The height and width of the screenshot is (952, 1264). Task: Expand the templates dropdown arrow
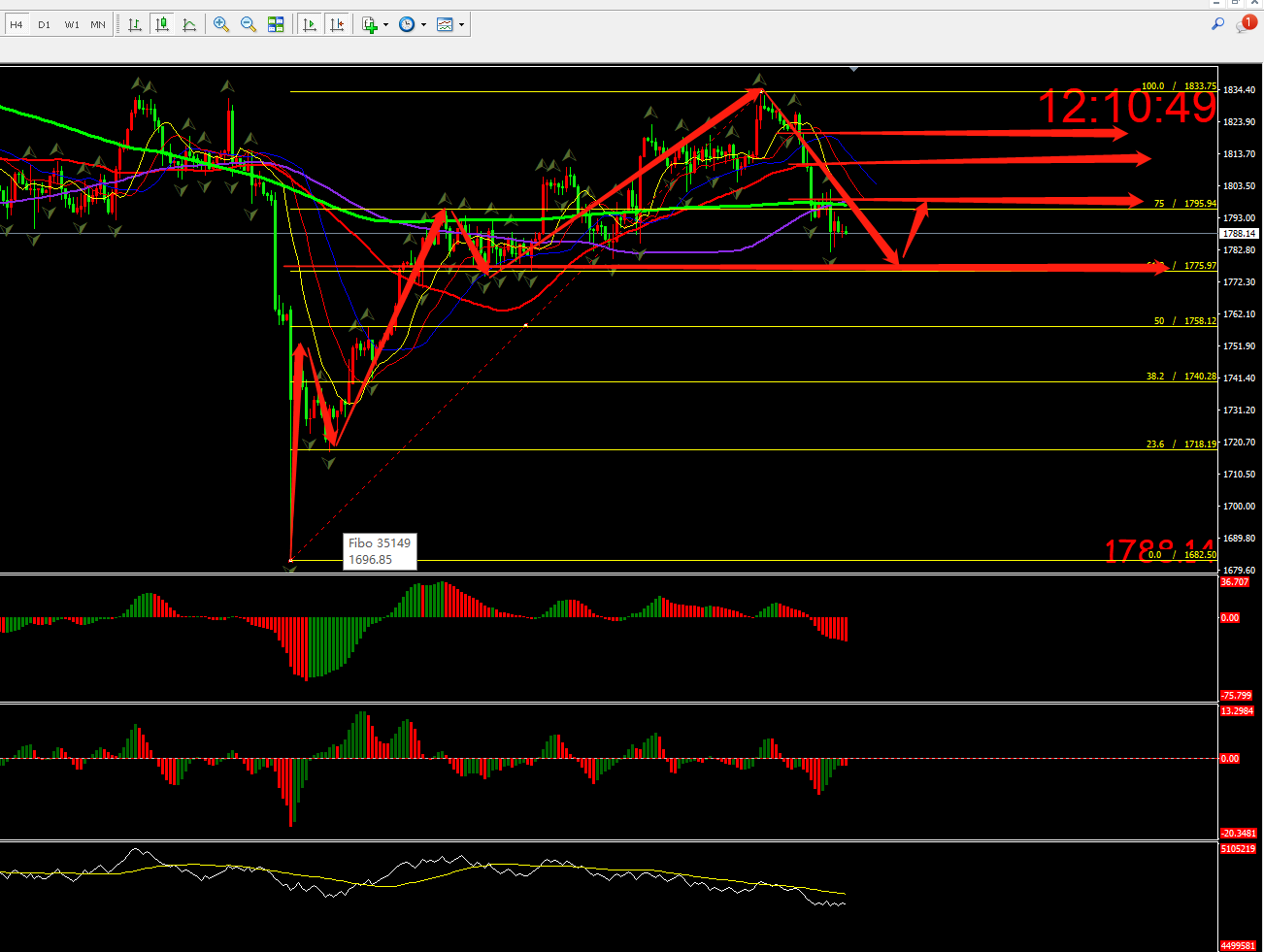[461, 24]
